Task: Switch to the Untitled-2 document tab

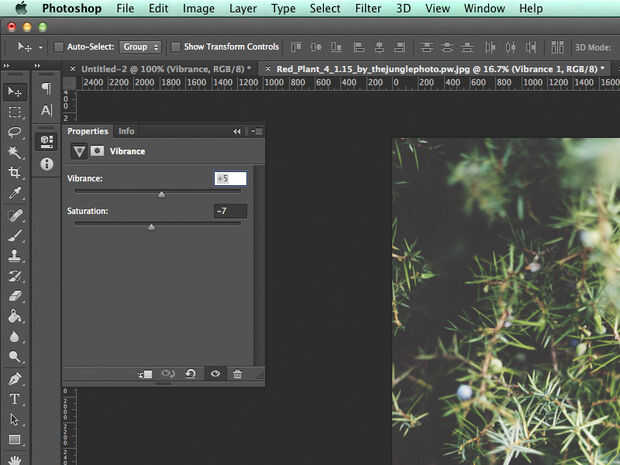Action: click(x=166, y=69)
